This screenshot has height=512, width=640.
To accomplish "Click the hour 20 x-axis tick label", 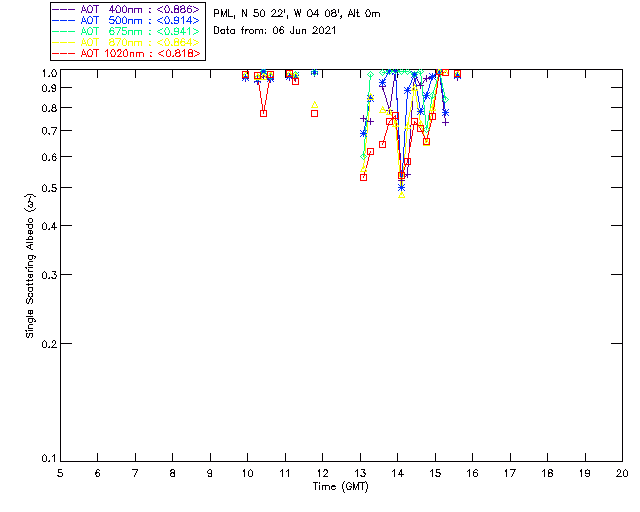I will (x=622, y=473).
